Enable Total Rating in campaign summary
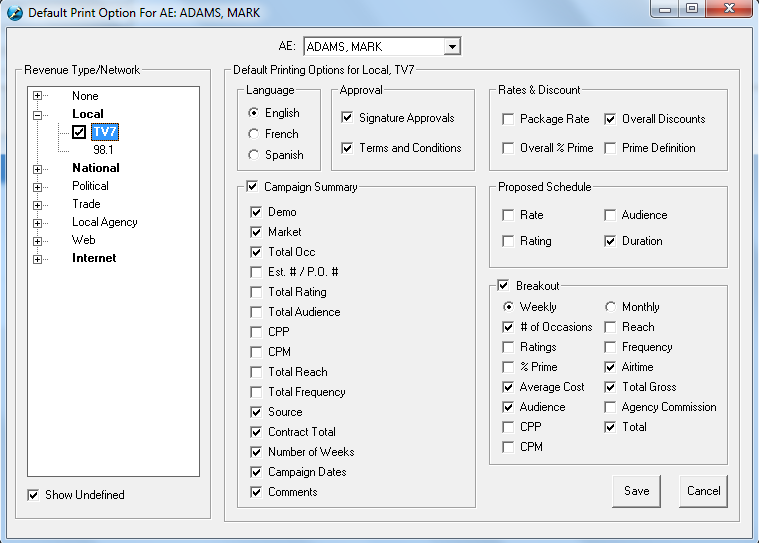The width and height of the screenshot is (759, 543). [x=258, y=292]
